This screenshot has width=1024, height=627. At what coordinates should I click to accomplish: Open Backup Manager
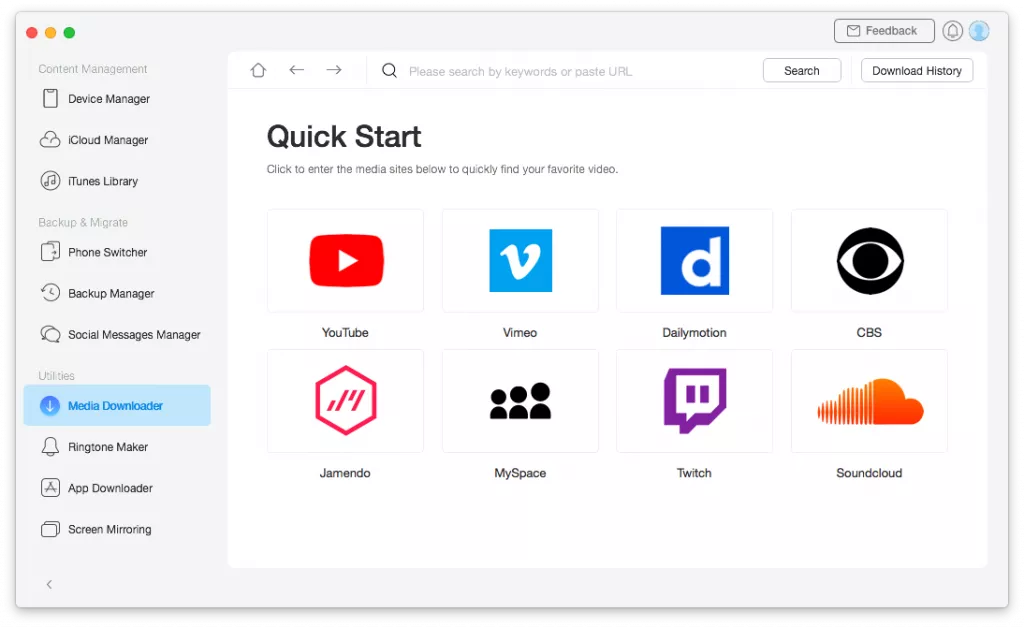[x=117, y=293]
